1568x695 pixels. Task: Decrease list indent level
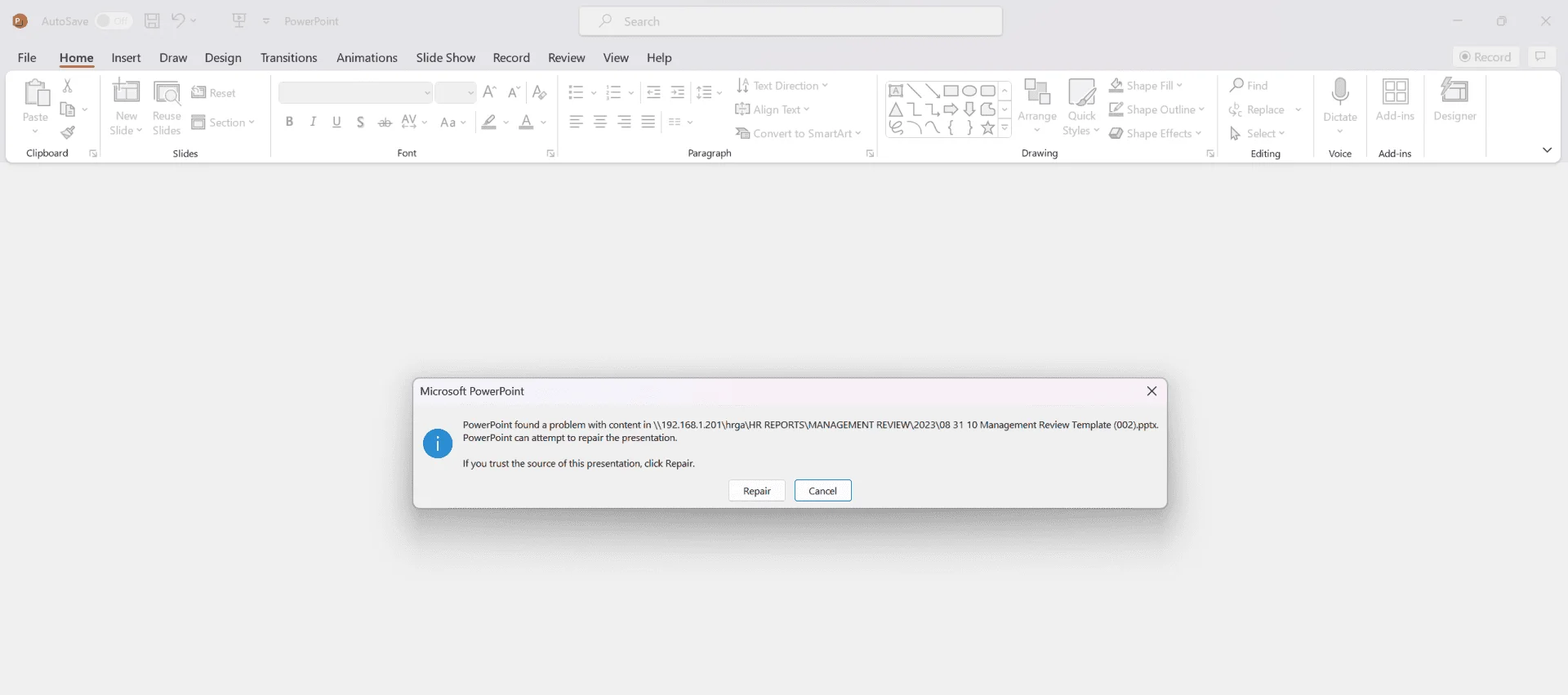[653, 92]
